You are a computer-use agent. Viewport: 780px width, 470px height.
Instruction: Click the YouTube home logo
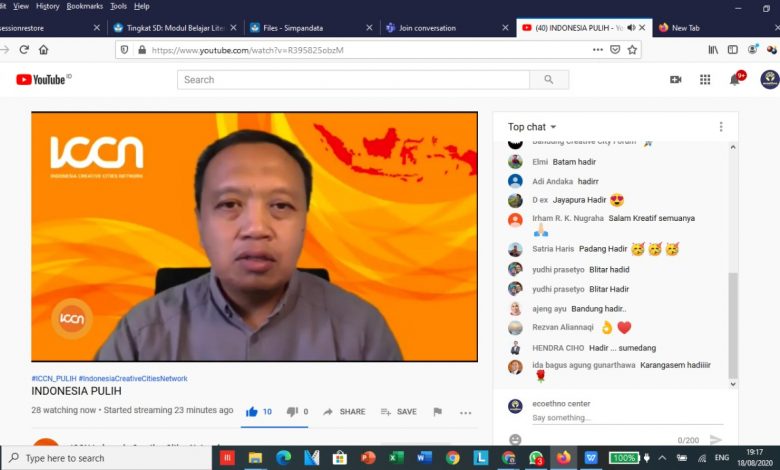coord(43,80)
